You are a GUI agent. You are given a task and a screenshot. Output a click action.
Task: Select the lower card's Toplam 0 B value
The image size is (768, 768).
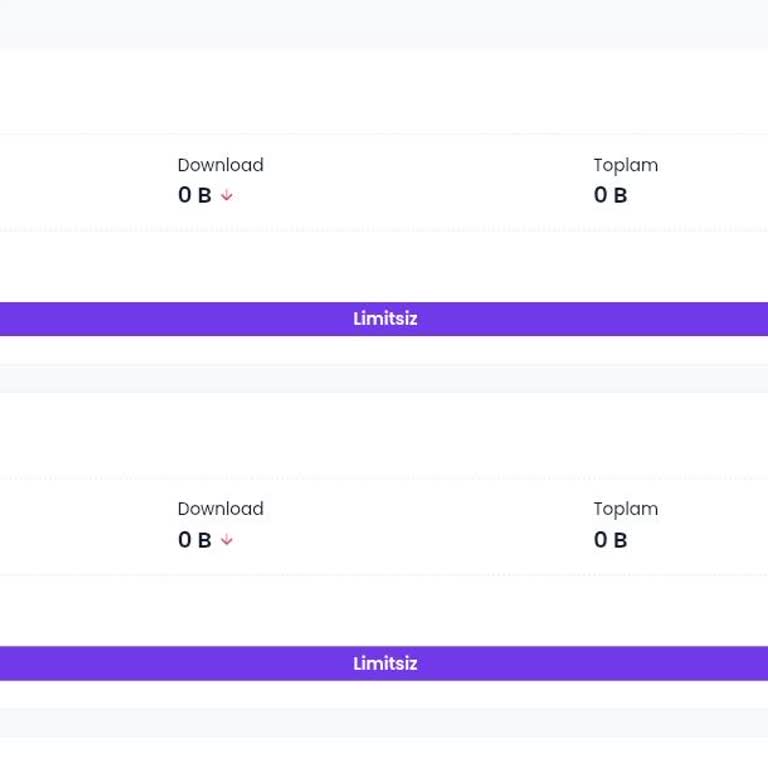pos(610,540)
